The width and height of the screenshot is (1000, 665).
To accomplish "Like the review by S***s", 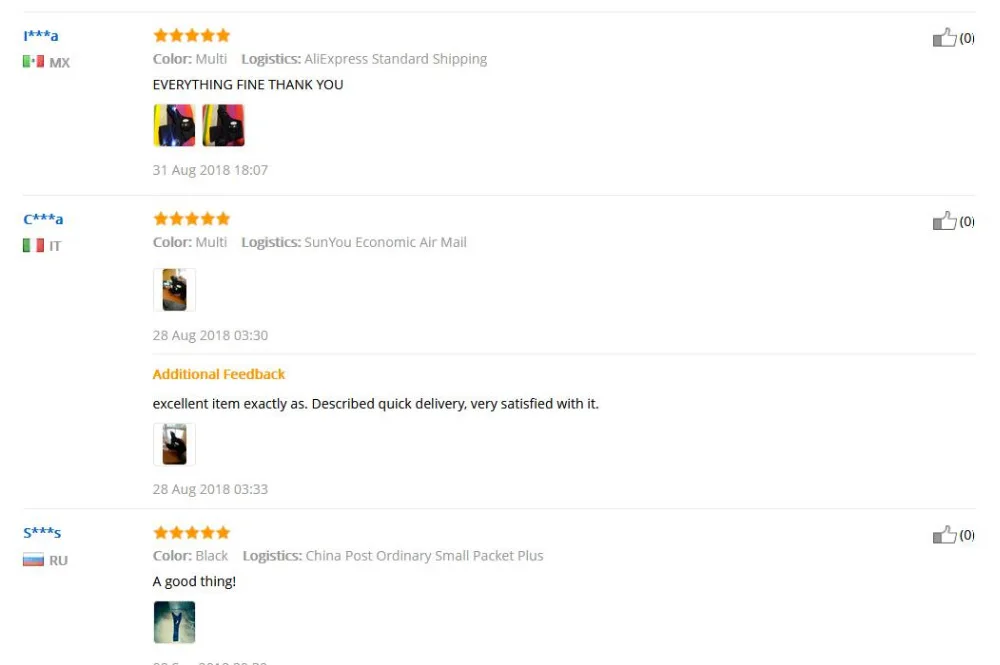I will (x=945, y=534).
